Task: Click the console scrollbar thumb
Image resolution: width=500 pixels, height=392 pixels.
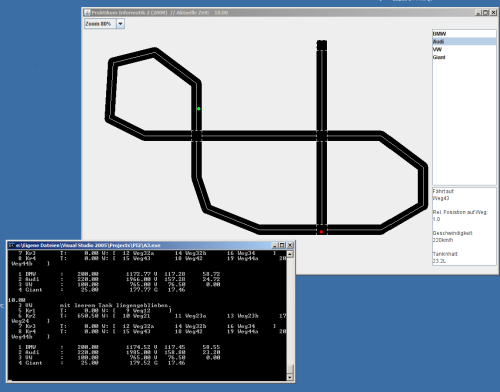Action: [290, 369]
